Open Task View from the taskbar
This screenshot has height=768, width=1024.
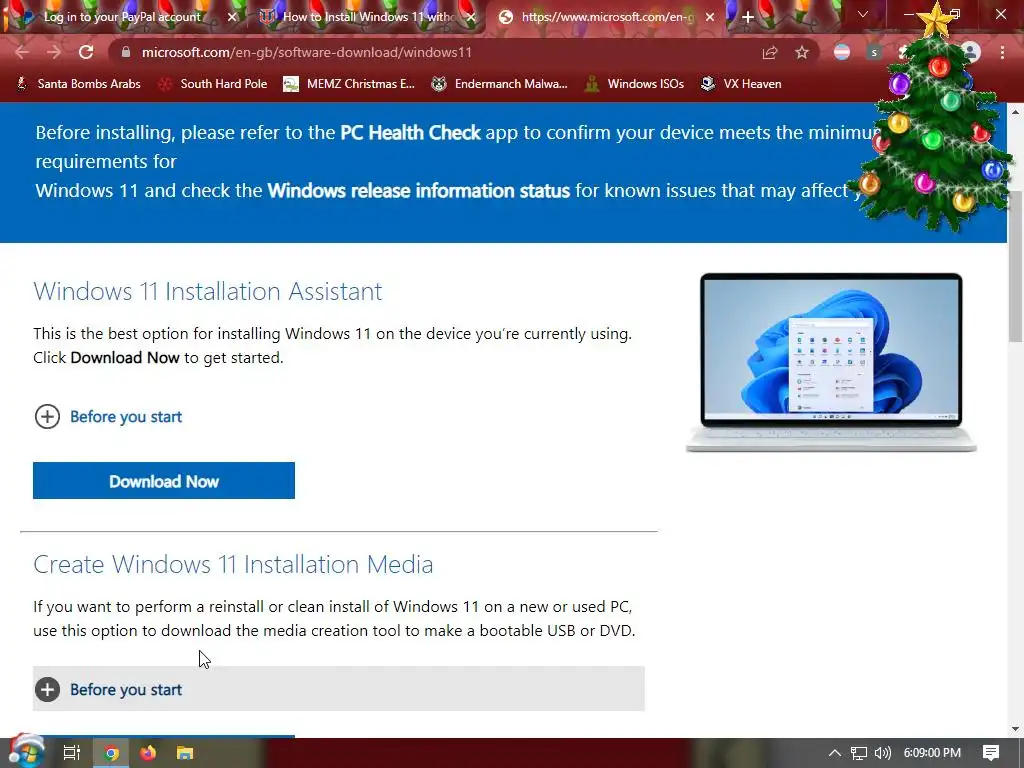tap(71, 753)
